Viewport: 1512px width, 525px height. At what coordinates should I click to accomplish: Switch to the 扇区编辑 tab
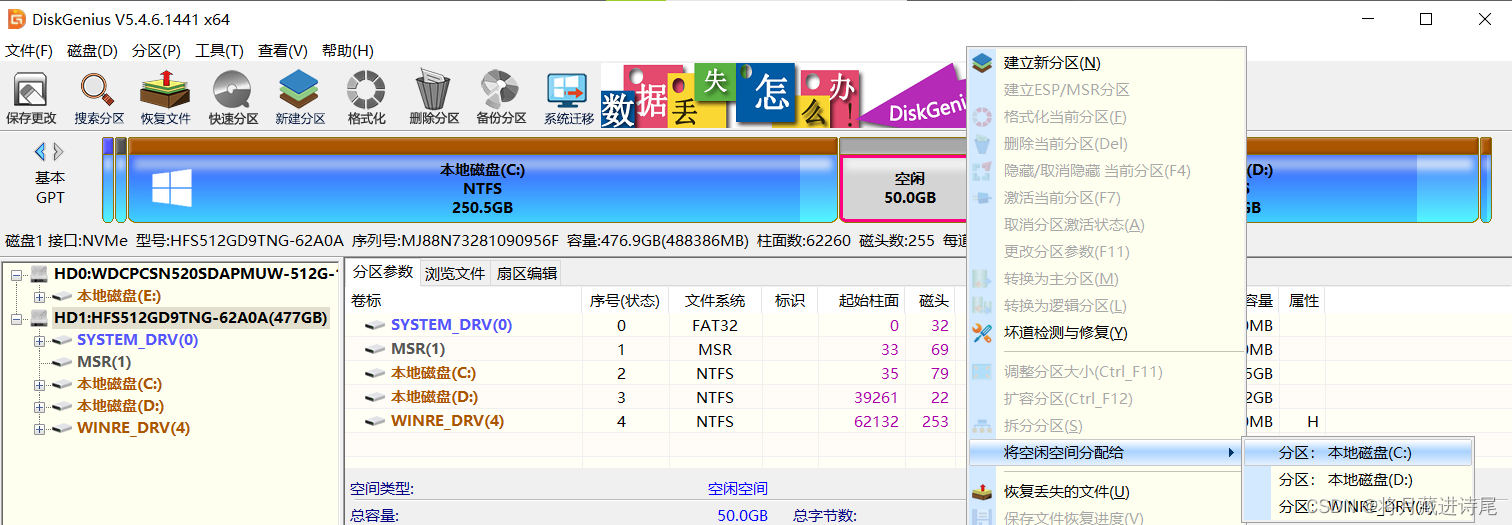527,273
